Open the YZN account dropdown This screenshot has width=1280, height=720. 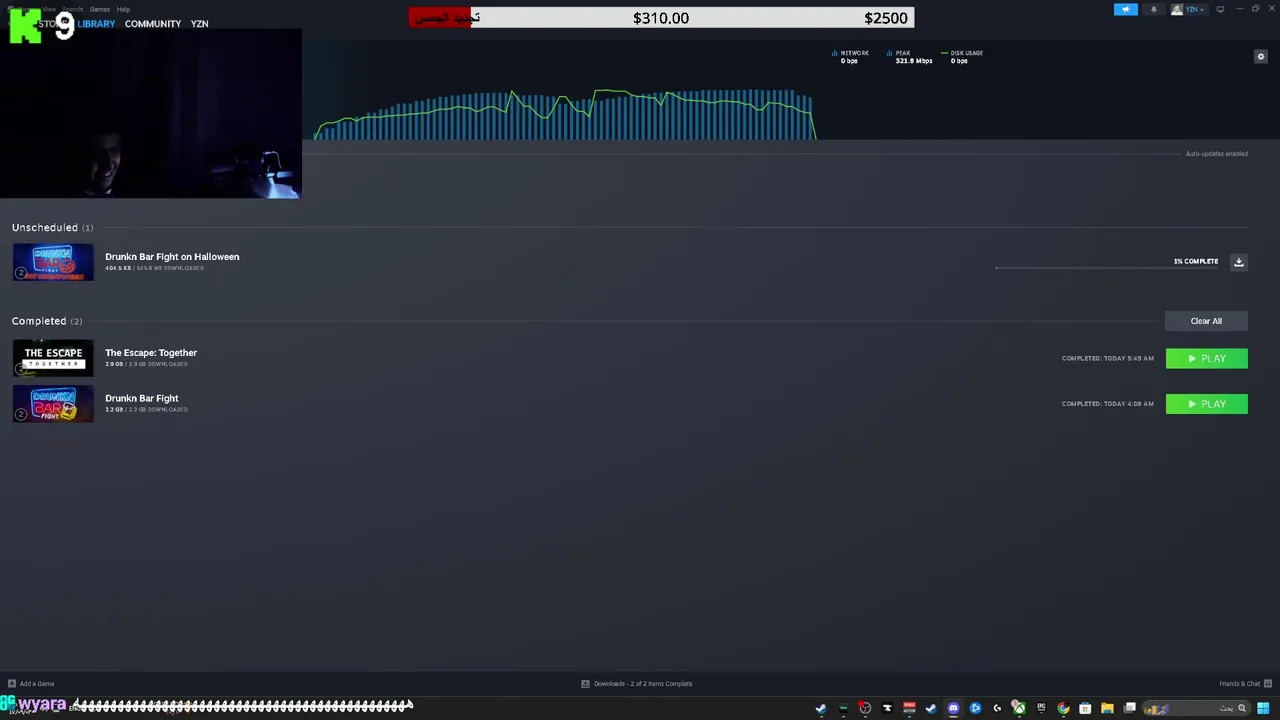(x=1188, y=9)
